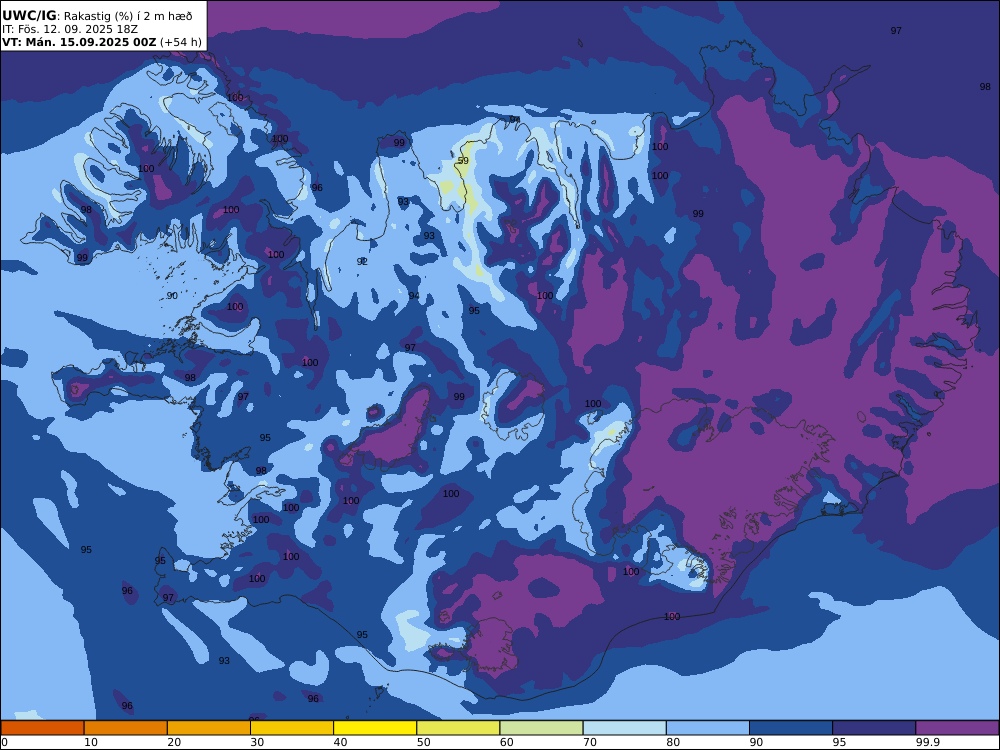The width and height of the screenshot is (1000, 750).
Task: Click the legend scale label '20'
Action: pos(174,742)
